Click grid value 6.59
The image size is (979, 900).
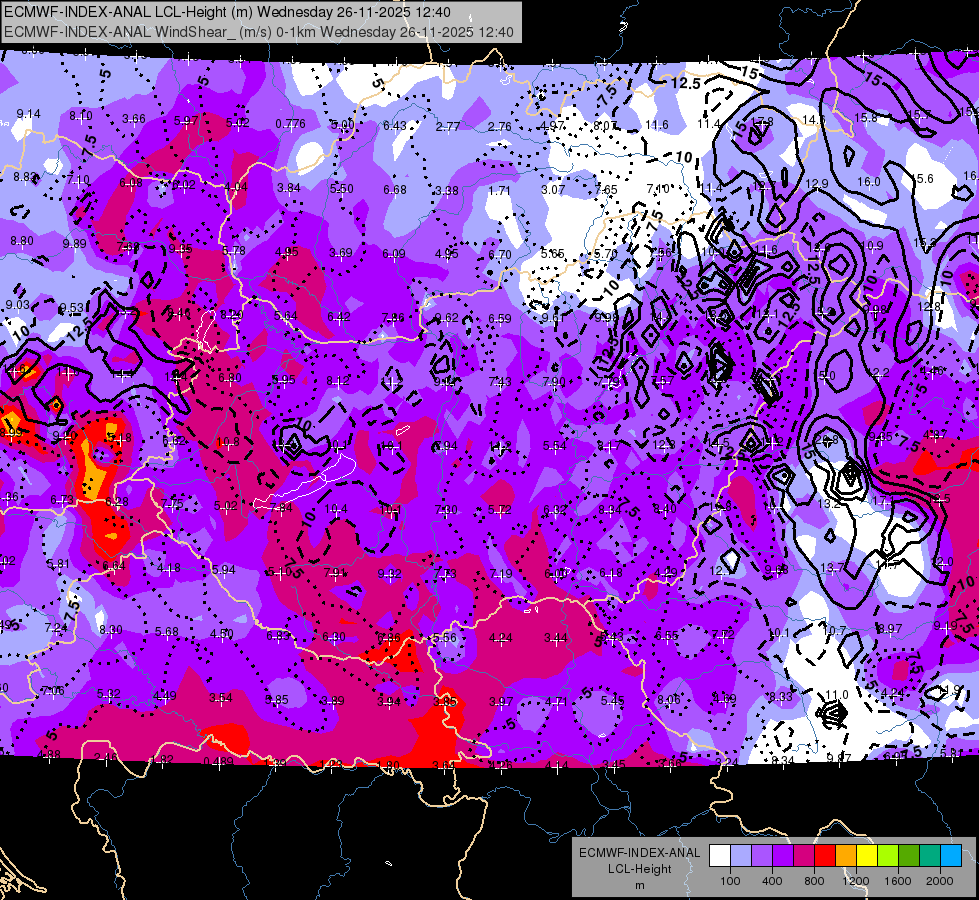point(499,319)
